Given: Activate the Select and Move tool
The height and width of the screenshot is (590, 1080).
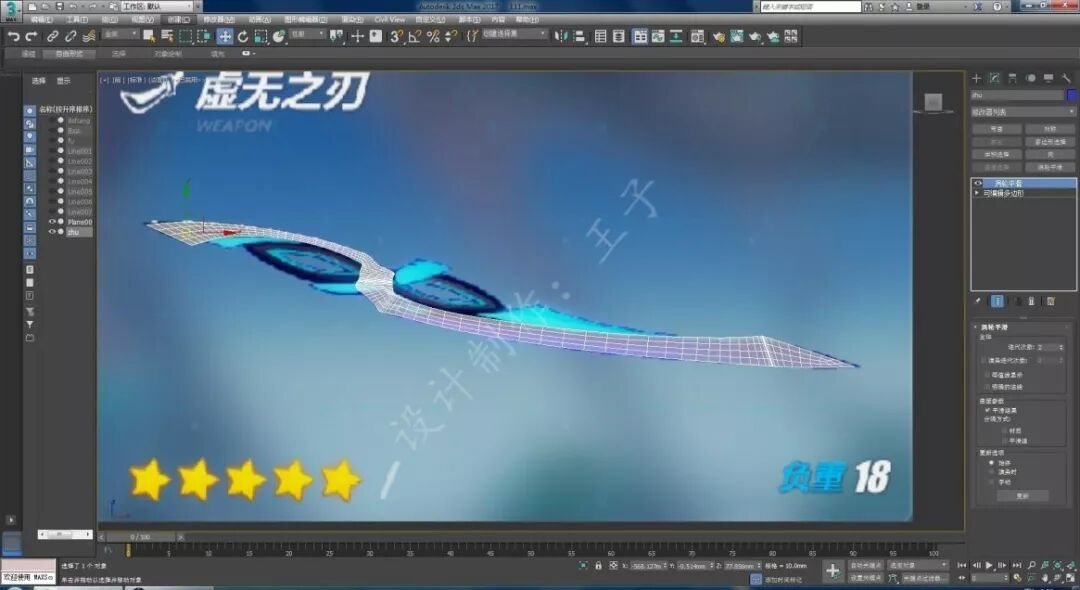Looking at the screenshot, I should [x=225, y=36].
